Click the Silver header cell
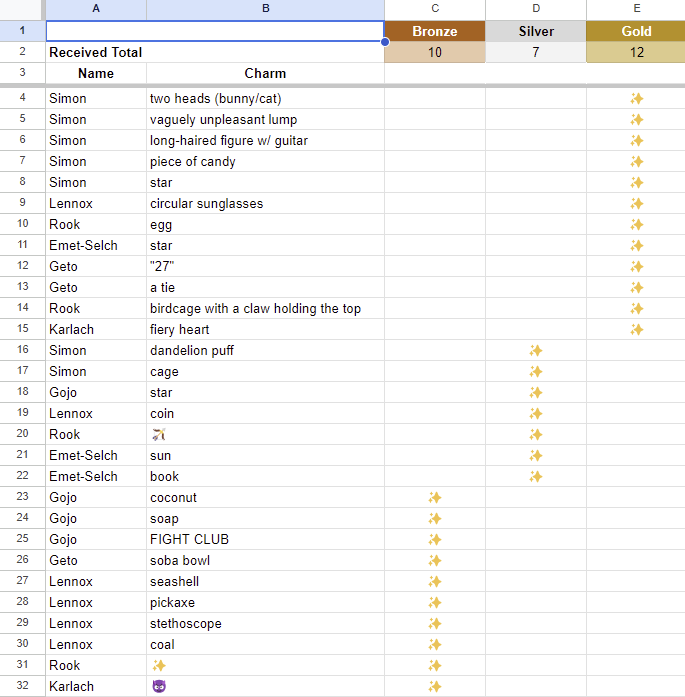Screen dimensions: 685x697 click(536, 31)
